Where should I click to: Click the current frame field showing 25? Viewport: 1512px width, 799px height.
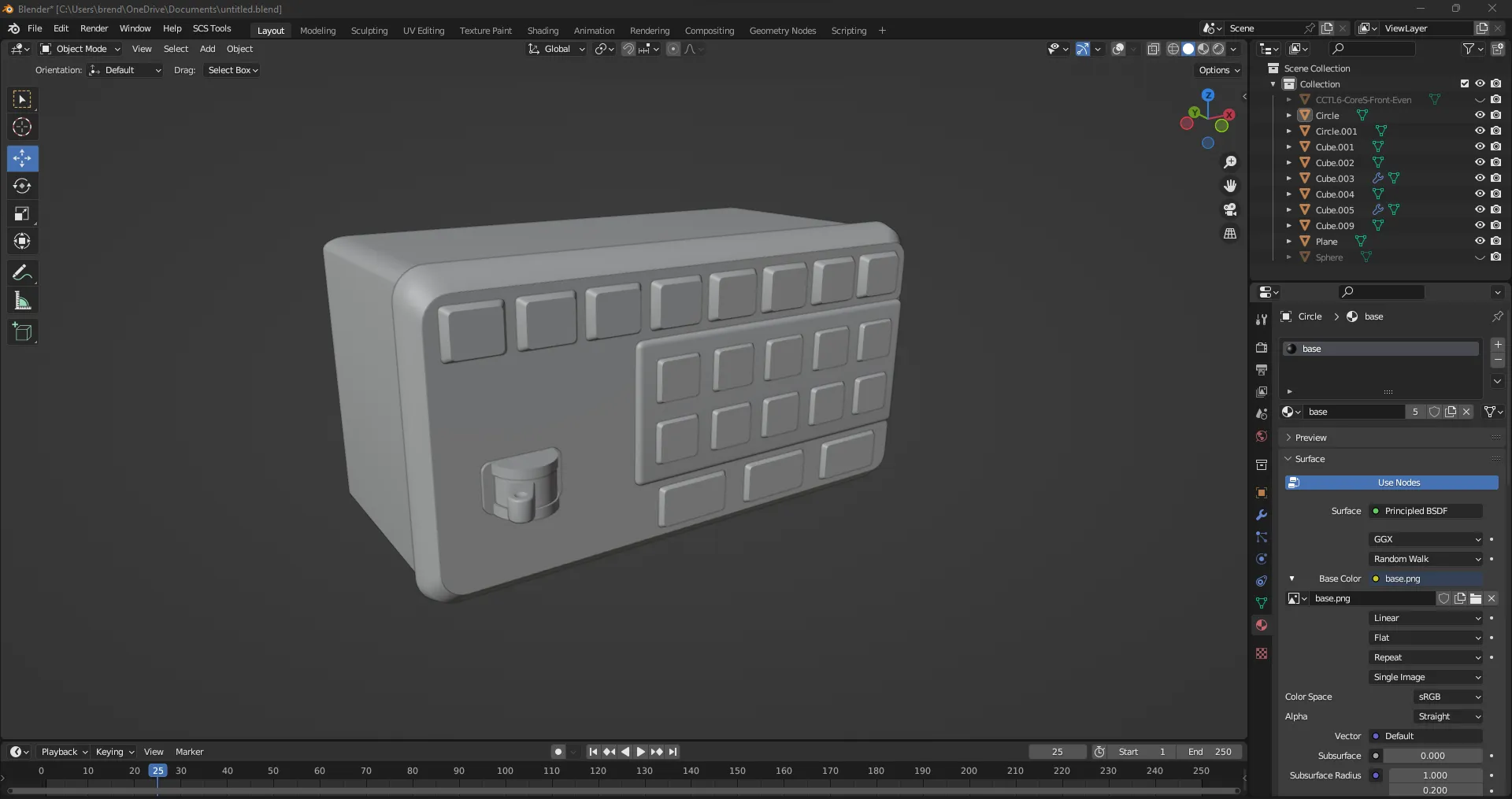[x=1057, y=752]
